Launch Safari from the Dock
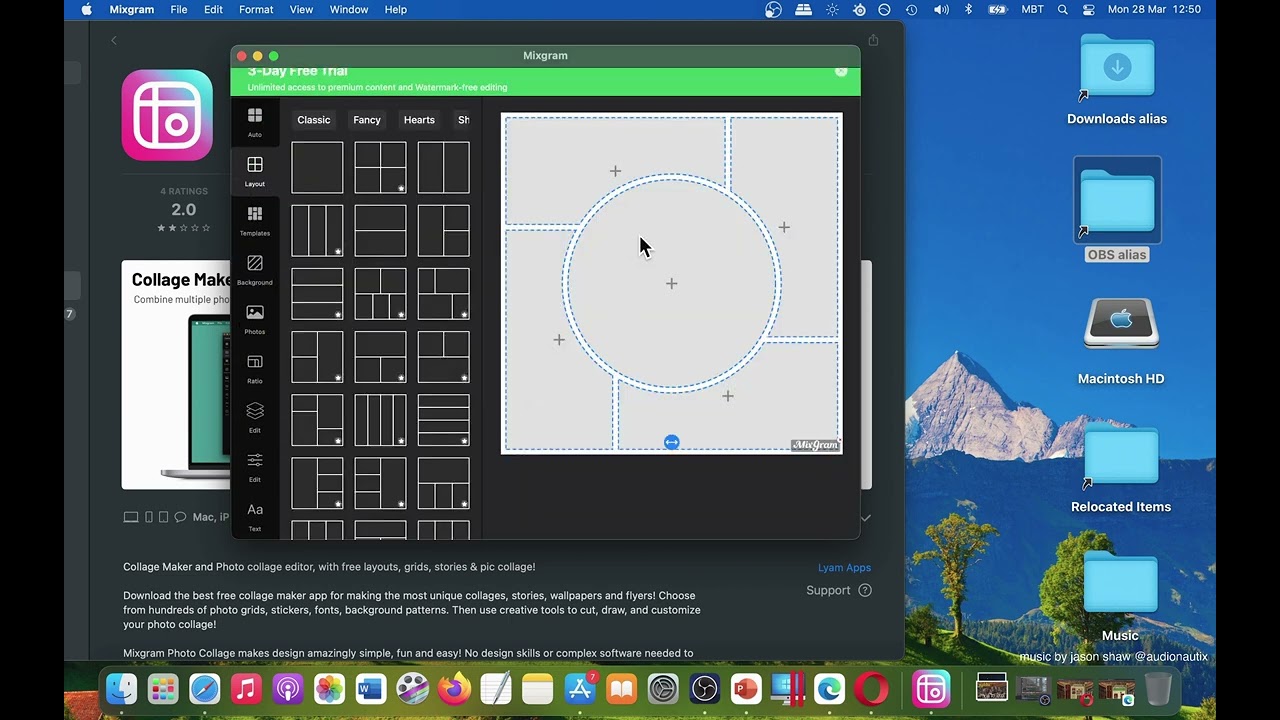The image size is (1280, 720). [x=204, y=689]
